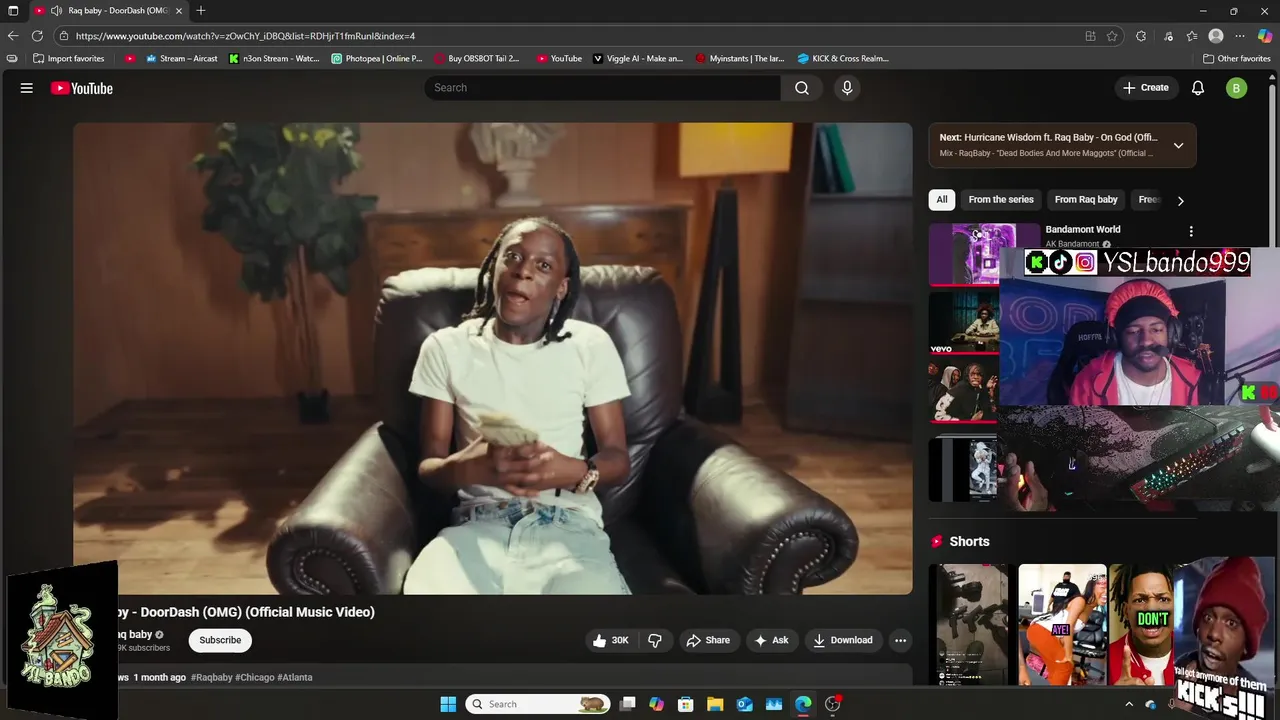This screenshot has width=1280, height=720.
Task: Open Import favorites bookmark
Action: pos(68,58)
